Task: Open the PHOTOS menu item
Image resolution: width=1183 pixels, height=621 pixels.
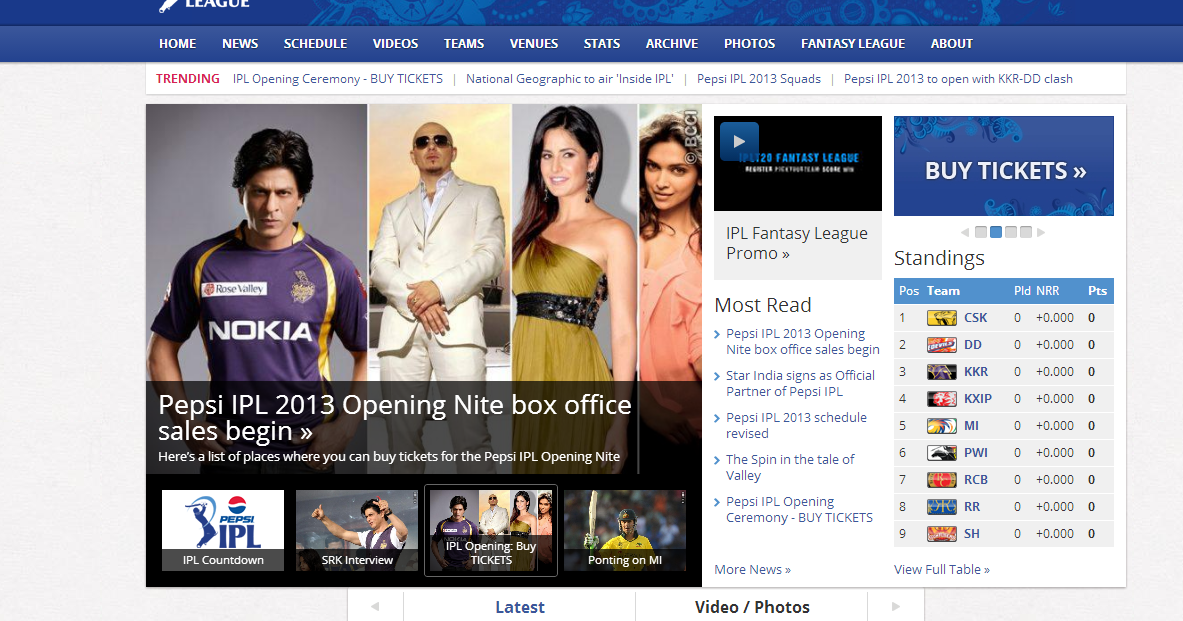Action: (x=750, y=44)
